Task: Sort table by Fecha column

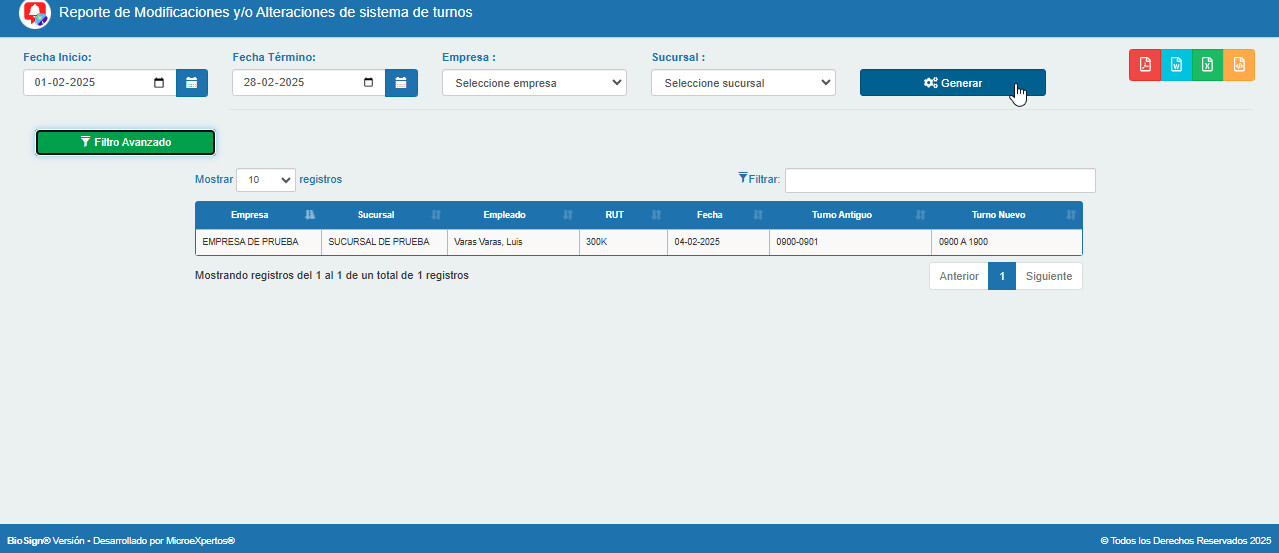Action: click(x=718, y=215)
